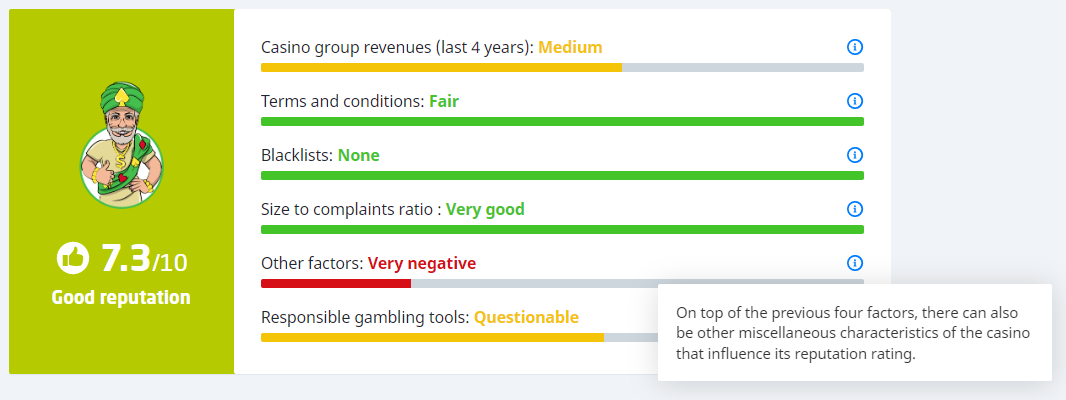
Task: Open the Terms and conditions info icon
Action: [854, 101]
